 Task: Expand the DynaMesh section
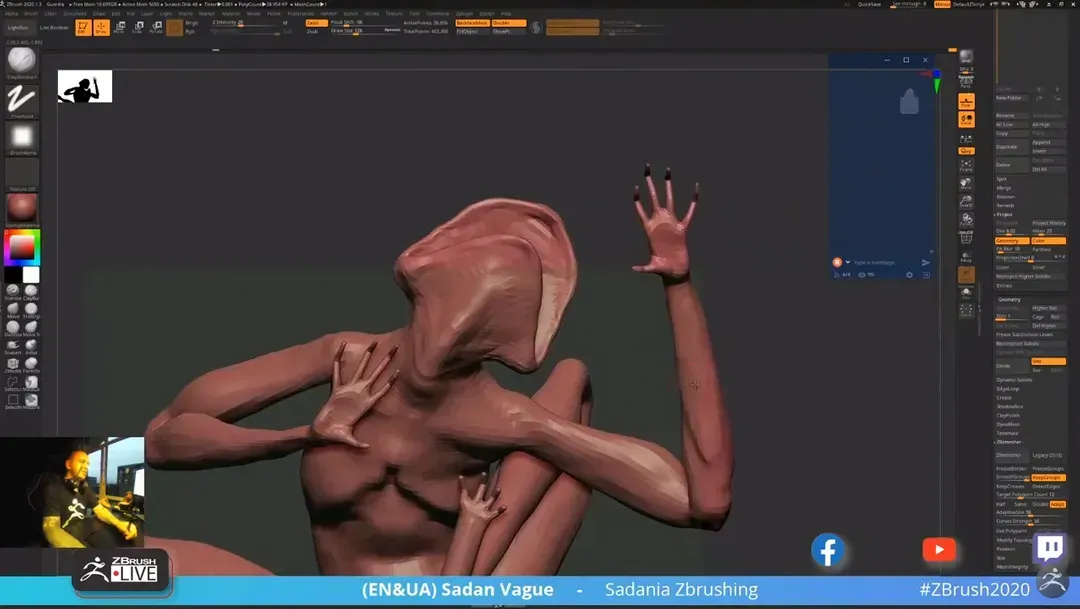[1008, 424]
